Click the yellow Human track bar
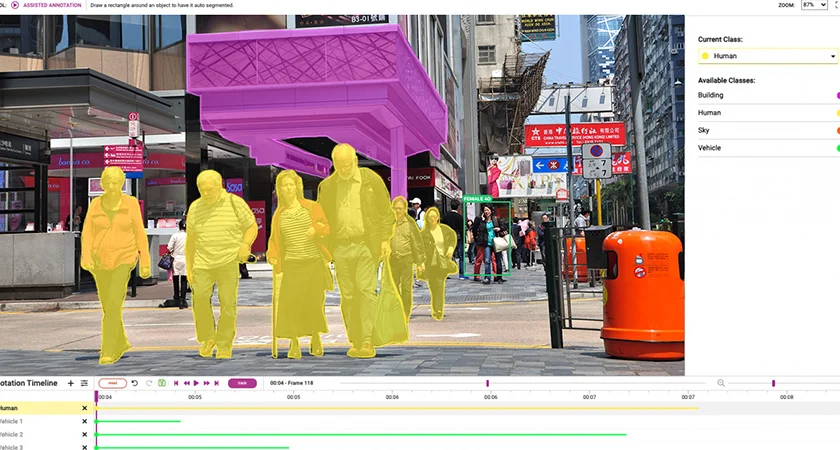Image resolution: width=840 pixels, height=450 pixels. point(398,408)
